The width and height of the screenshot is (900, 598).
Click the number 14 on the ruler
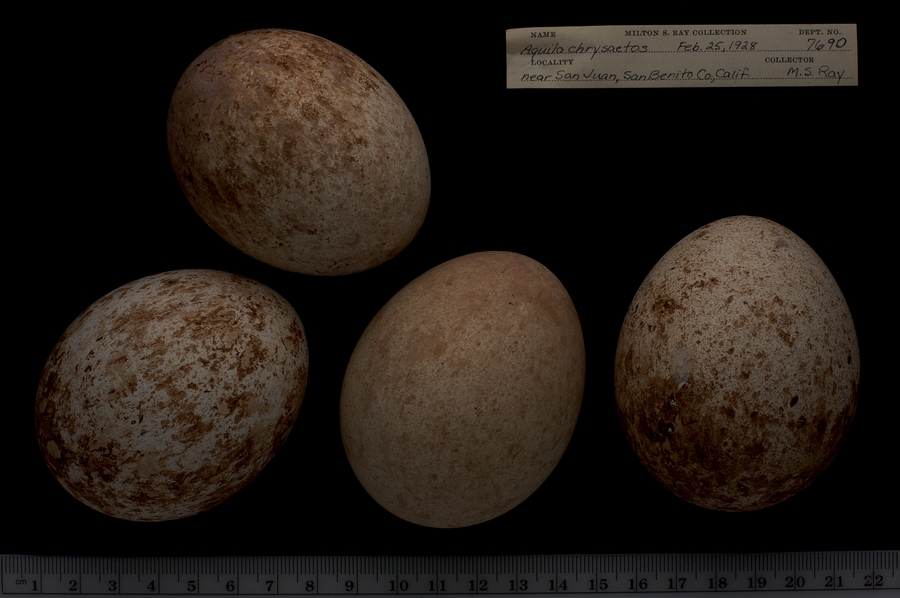557,584
